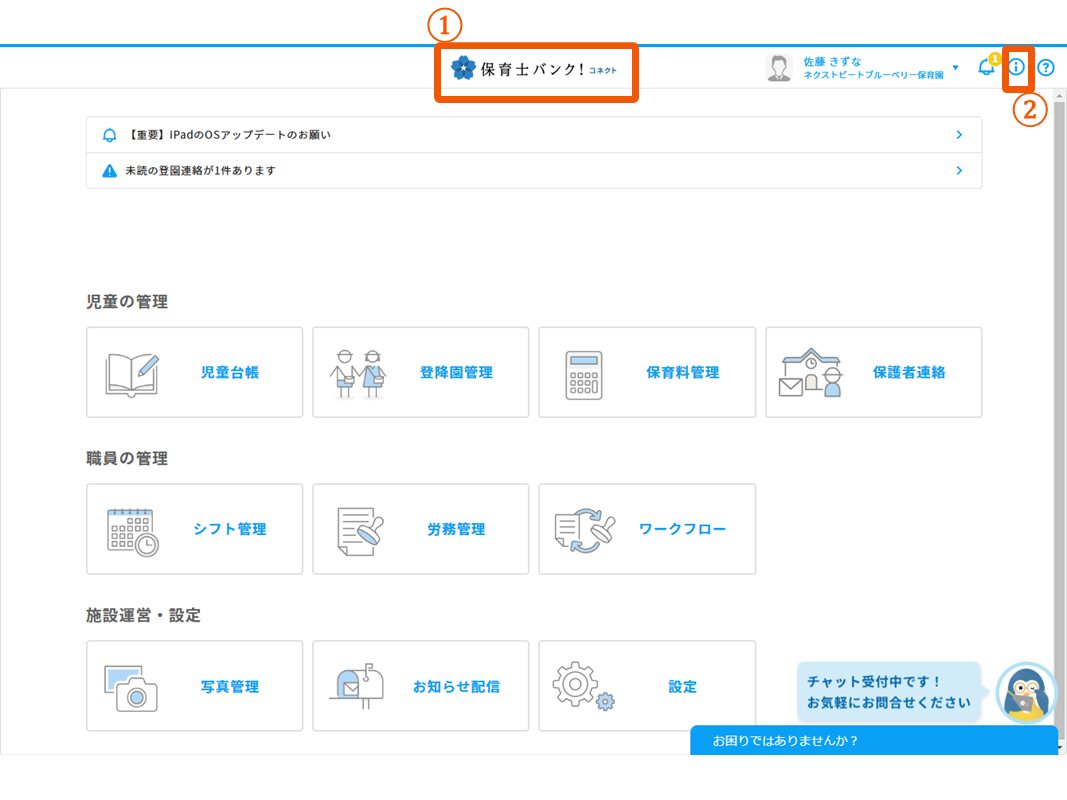
Task: Open help via the question mark icon
Action: click(1046, 67)
